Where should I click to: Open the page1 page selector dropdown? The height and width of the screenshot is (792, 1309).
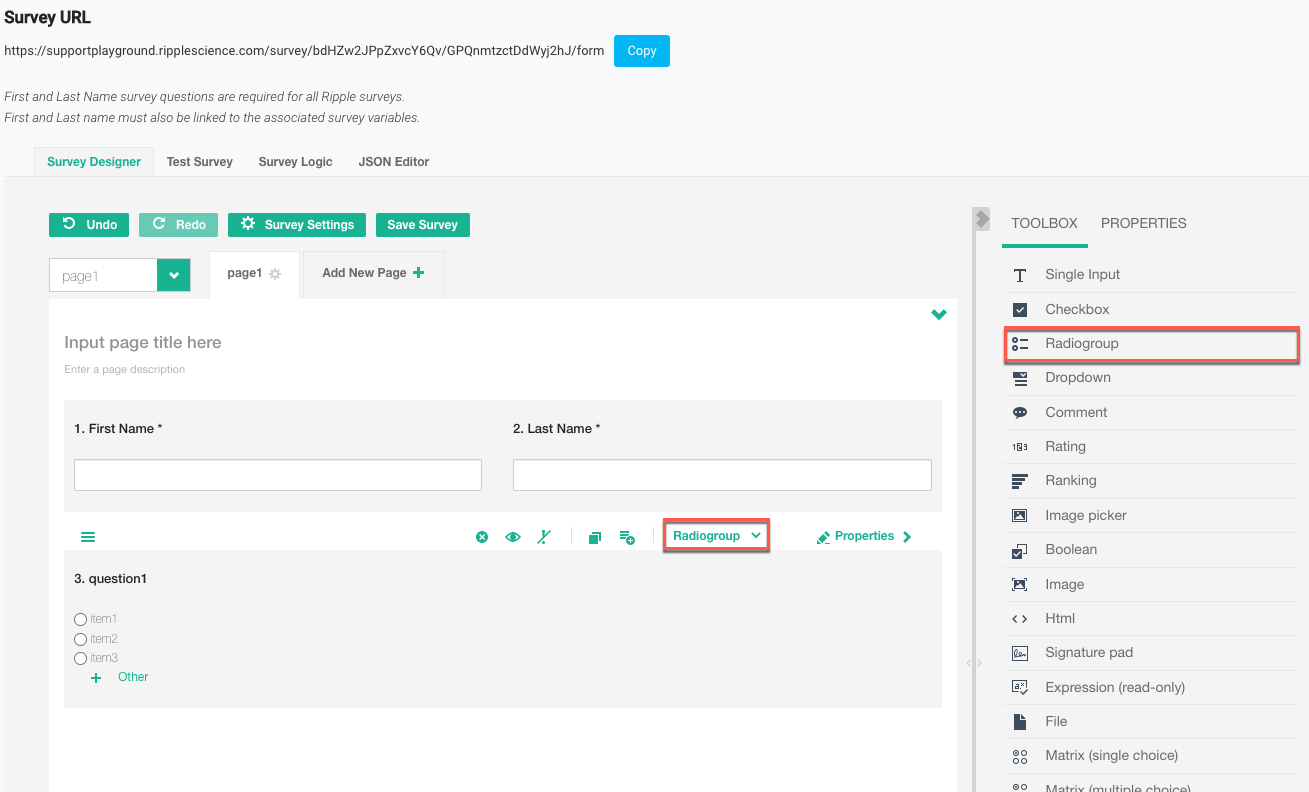pos(173,276)
